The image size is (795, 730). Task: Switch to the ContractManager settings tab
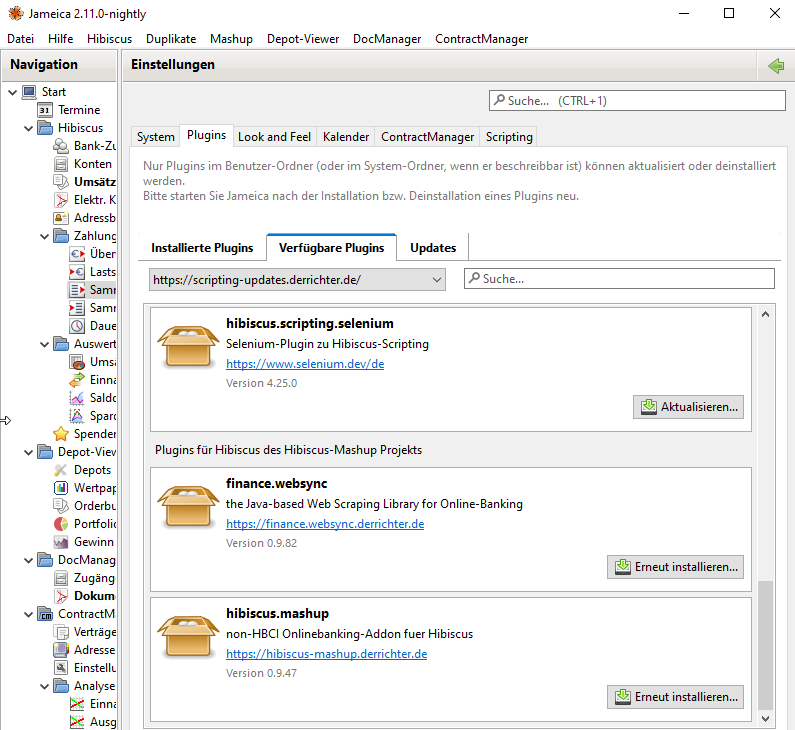click(427, 137)
